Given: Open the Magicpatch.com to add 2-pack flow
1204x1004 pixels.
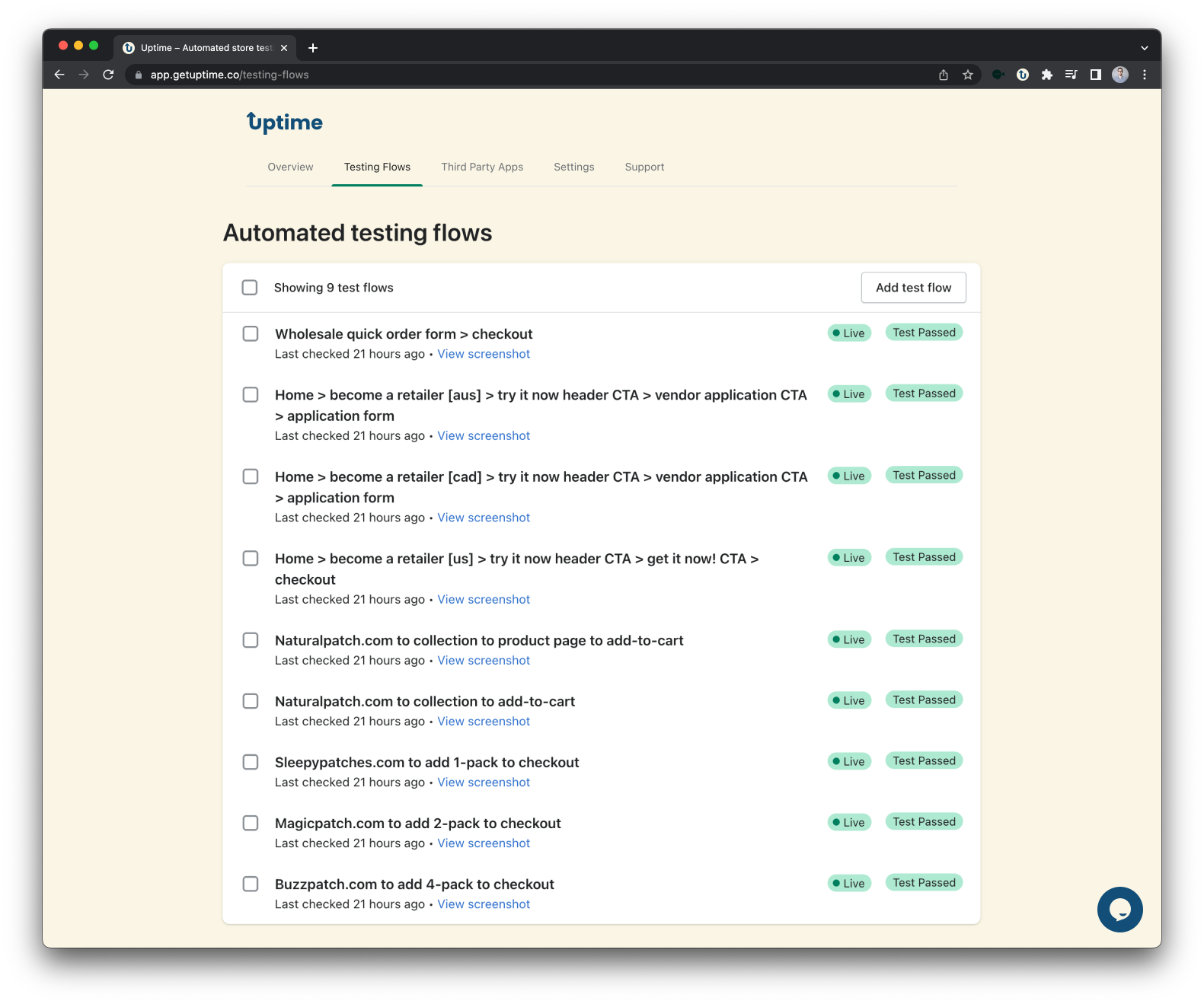Looking at the screenshot, I should coord(417,823).
